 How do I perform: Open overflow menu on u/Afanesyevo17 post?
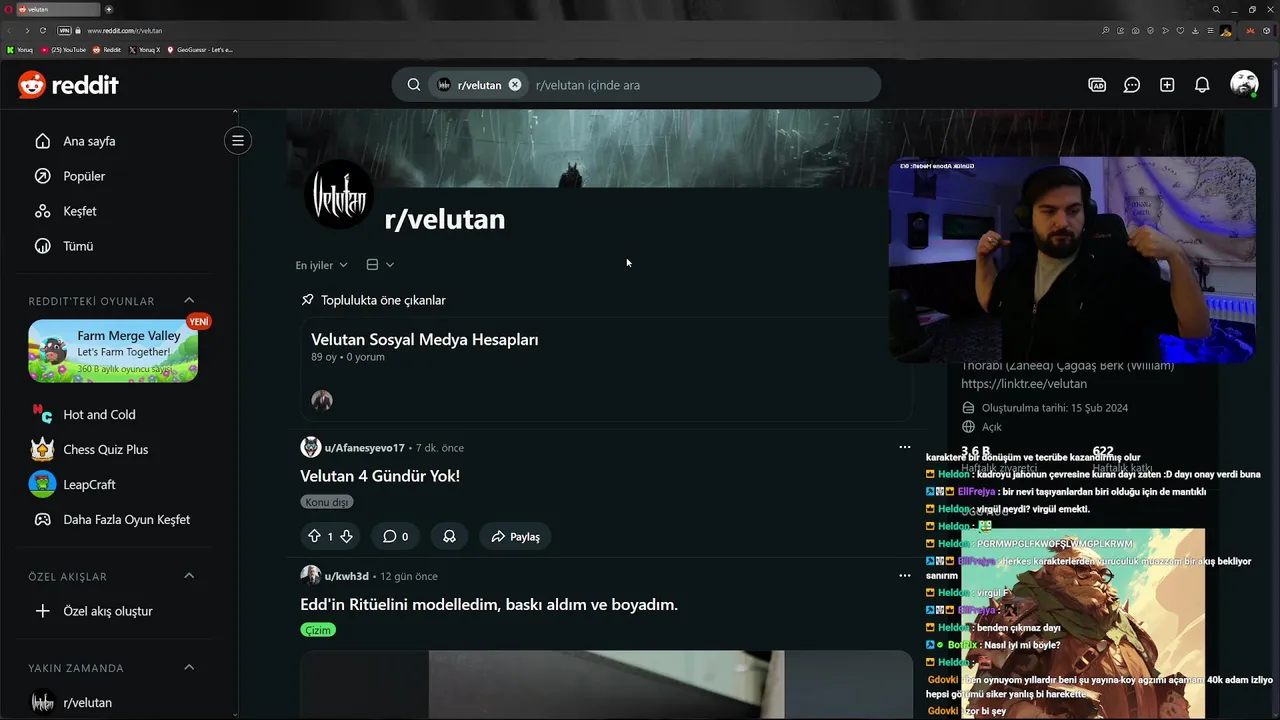click(x=905, y=447)
